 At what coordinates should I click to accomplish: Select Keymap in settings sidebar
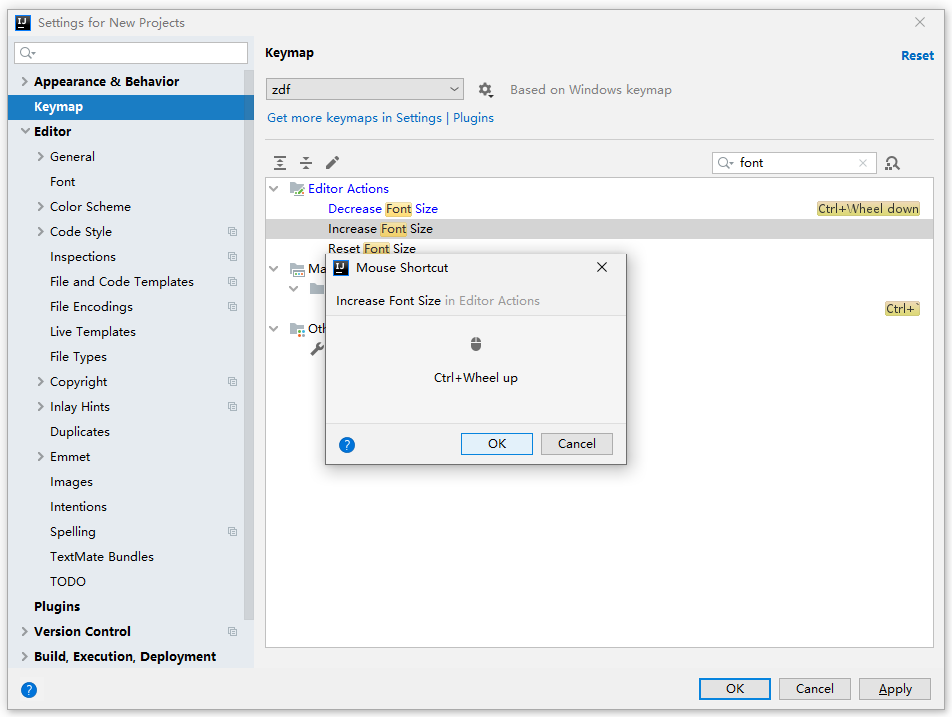click(x=131, y=107)
